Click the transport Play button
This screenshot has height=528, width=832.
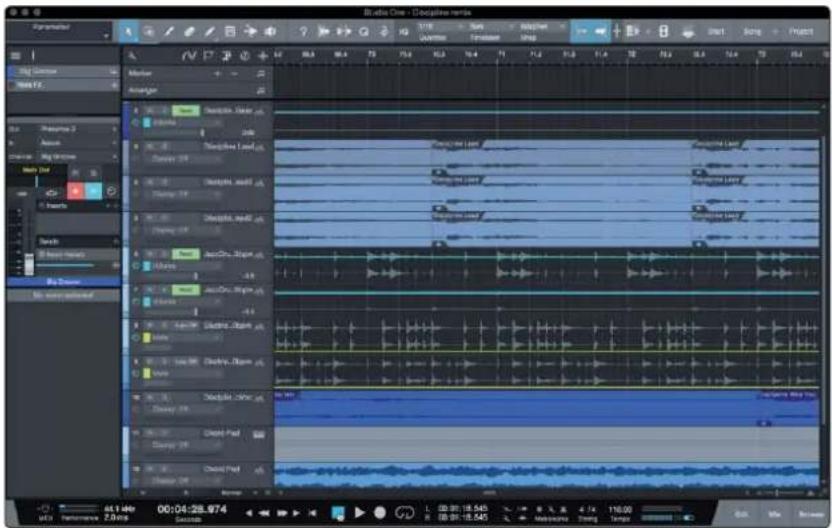click(359, 513)
